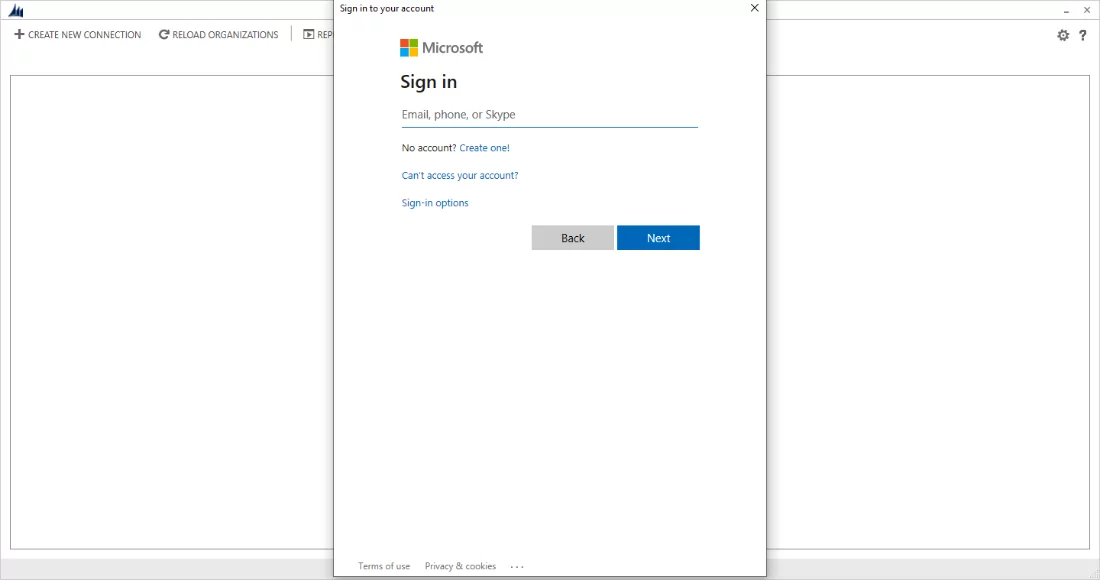Screen dimensions: 1100x580
Task: Focus the Email, phone, or Skype field
Action: click(x=549, y=115)
